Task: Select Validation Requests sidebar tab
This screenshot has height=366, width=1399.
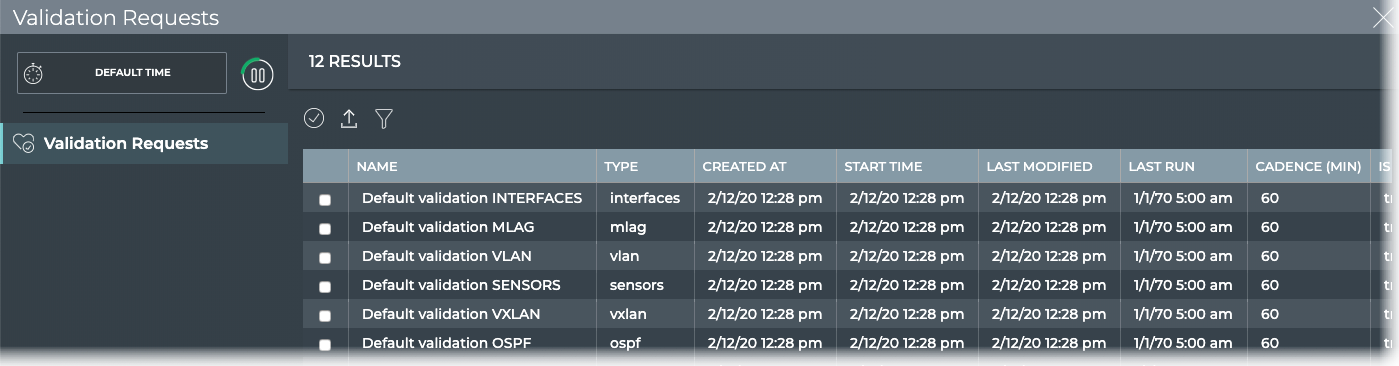Action: tap(144, 144)
